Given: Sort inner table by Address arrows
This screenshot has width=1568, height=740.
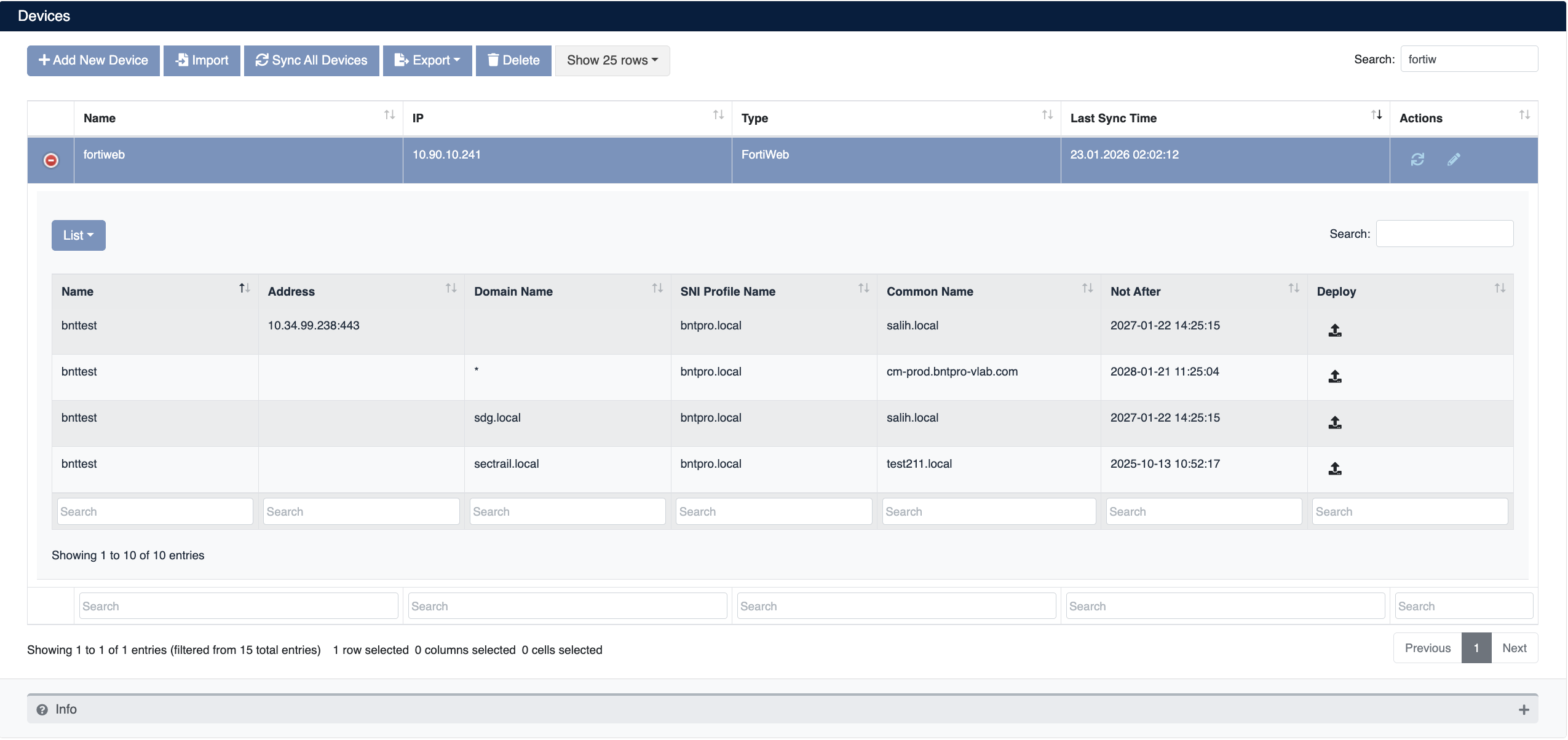Looking at the screenshot, I should point(451,288).
